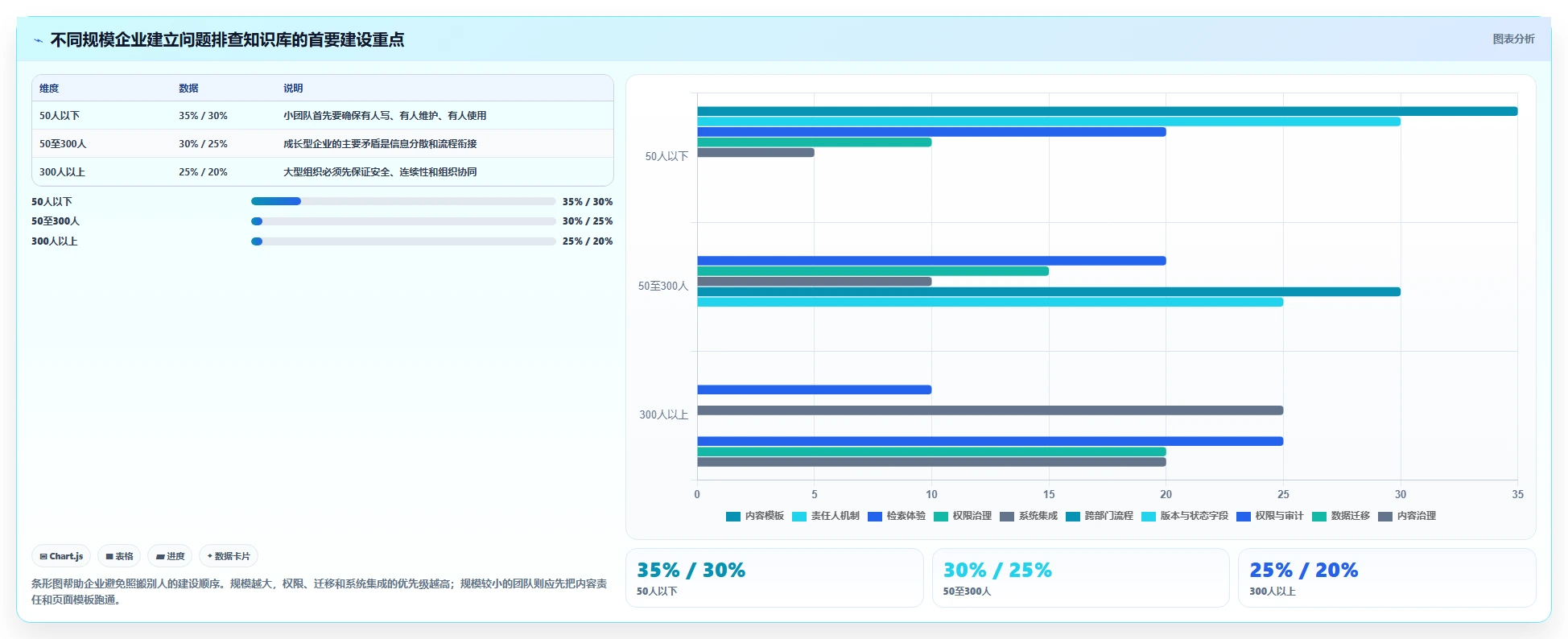Select the 表格 chip
The height and width of the screenshot is (639, 1568).
[119, 556]
